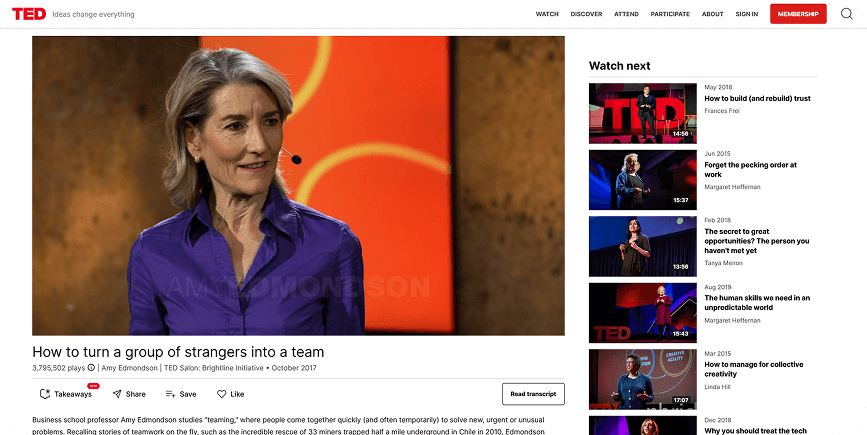Click speaker name Frances Frei

click(722, 111)
